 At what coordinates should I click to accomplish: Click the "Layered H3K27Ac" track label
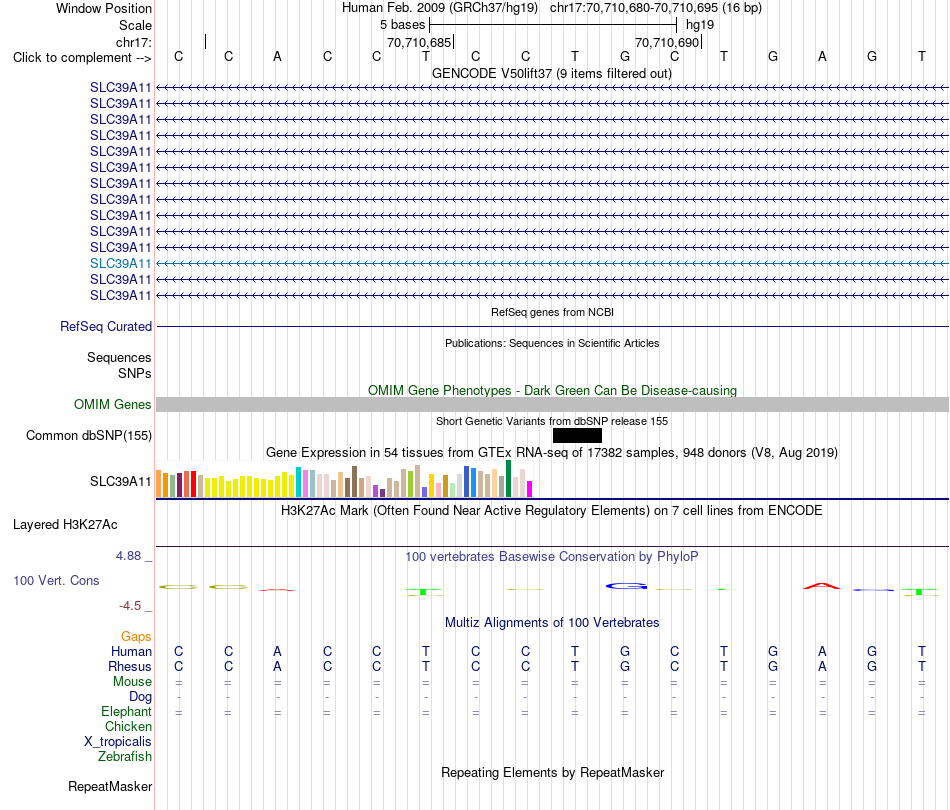(65, 525)
